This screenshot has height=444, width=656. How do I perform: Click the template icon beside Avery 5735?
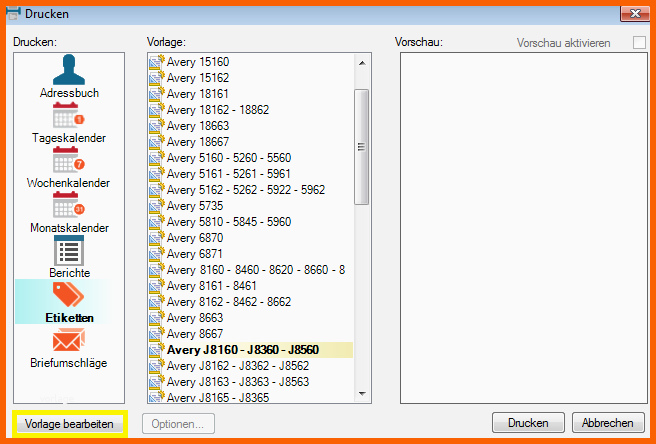click(157, 206)
